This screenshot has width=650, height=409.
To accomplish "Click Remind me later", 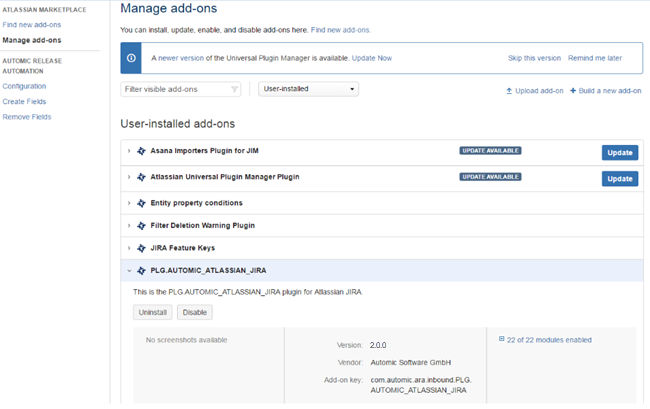I will [595, 58].
